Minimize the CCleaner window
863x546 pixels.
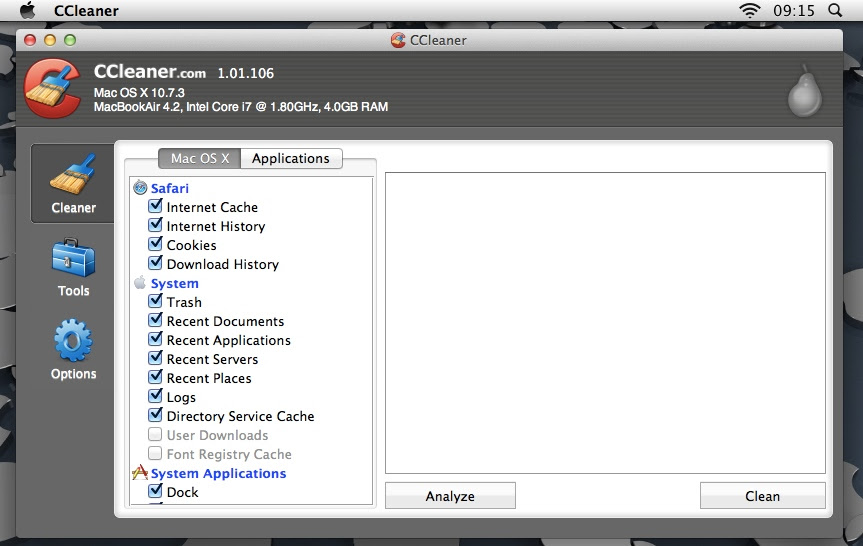(50, 40)
